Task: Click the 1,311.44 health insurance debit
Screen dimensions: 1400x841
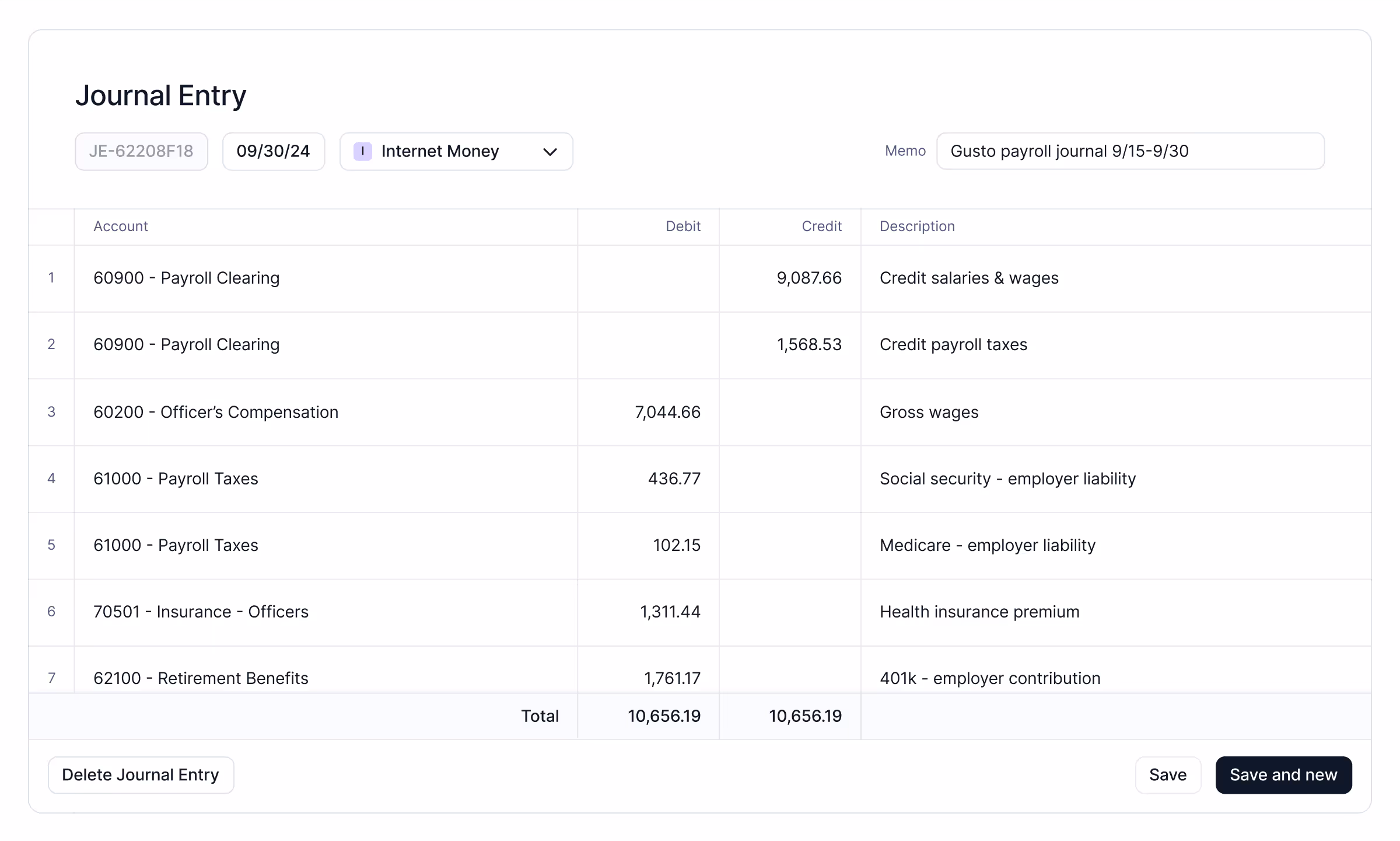Action: pos(670,612)
